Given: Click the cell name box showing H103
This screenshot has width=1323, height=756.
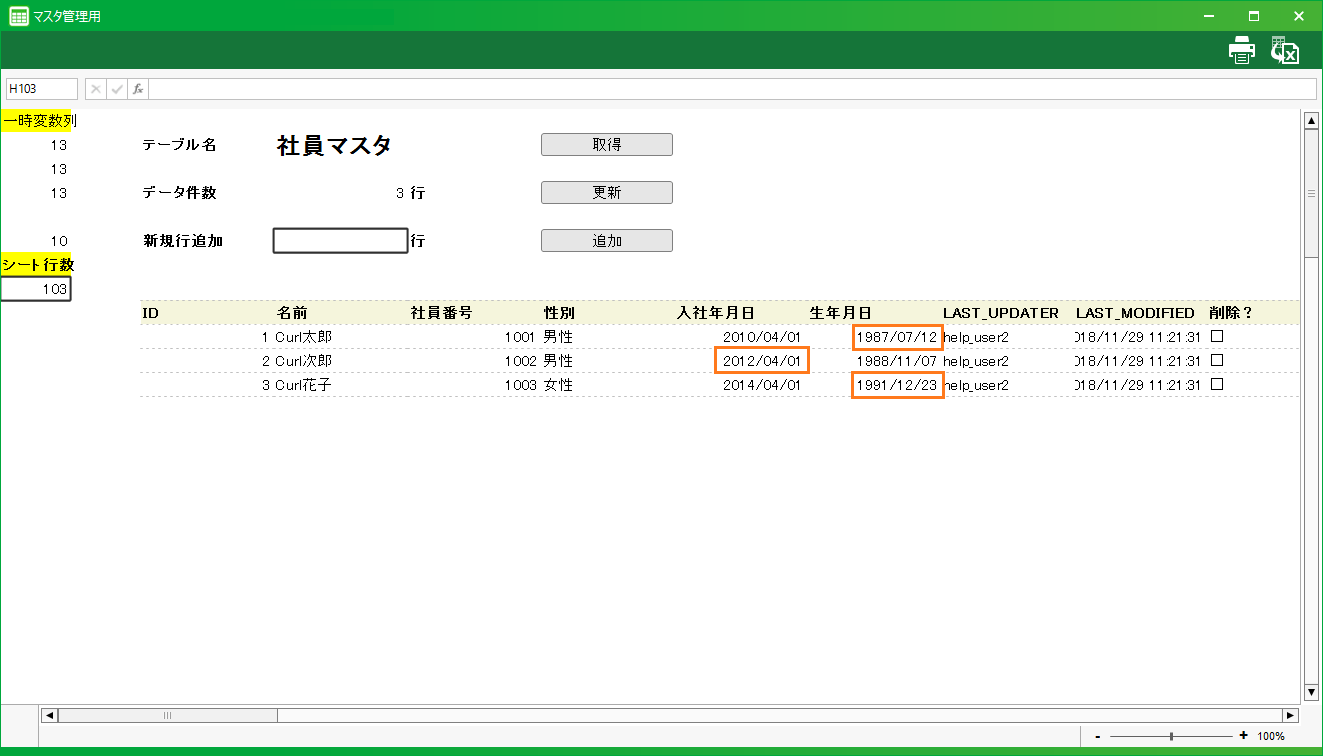Looking at the screenshot, I should pos(41,89).
